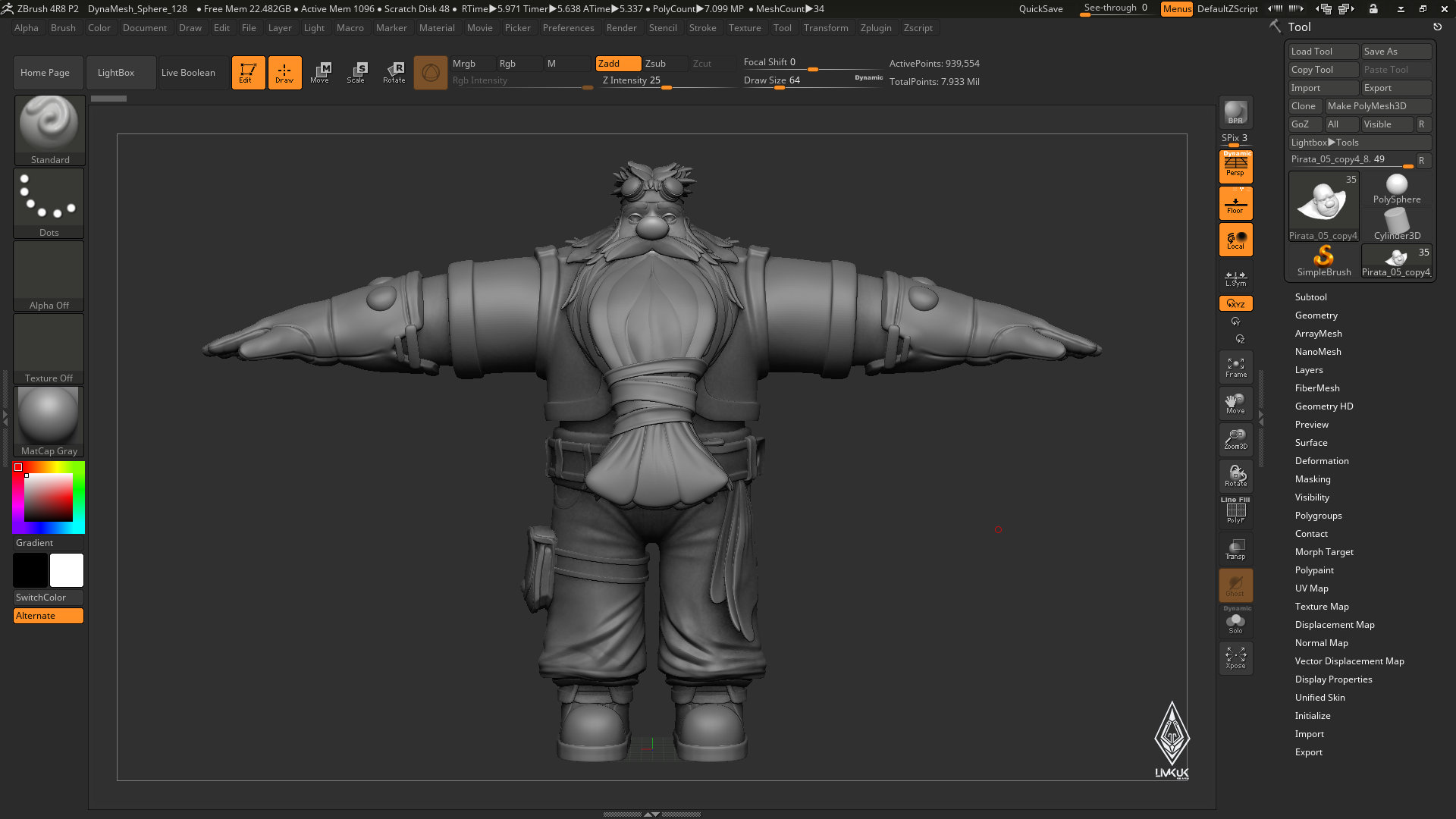
Task: Activate Edit mode button
Action: 248,73
